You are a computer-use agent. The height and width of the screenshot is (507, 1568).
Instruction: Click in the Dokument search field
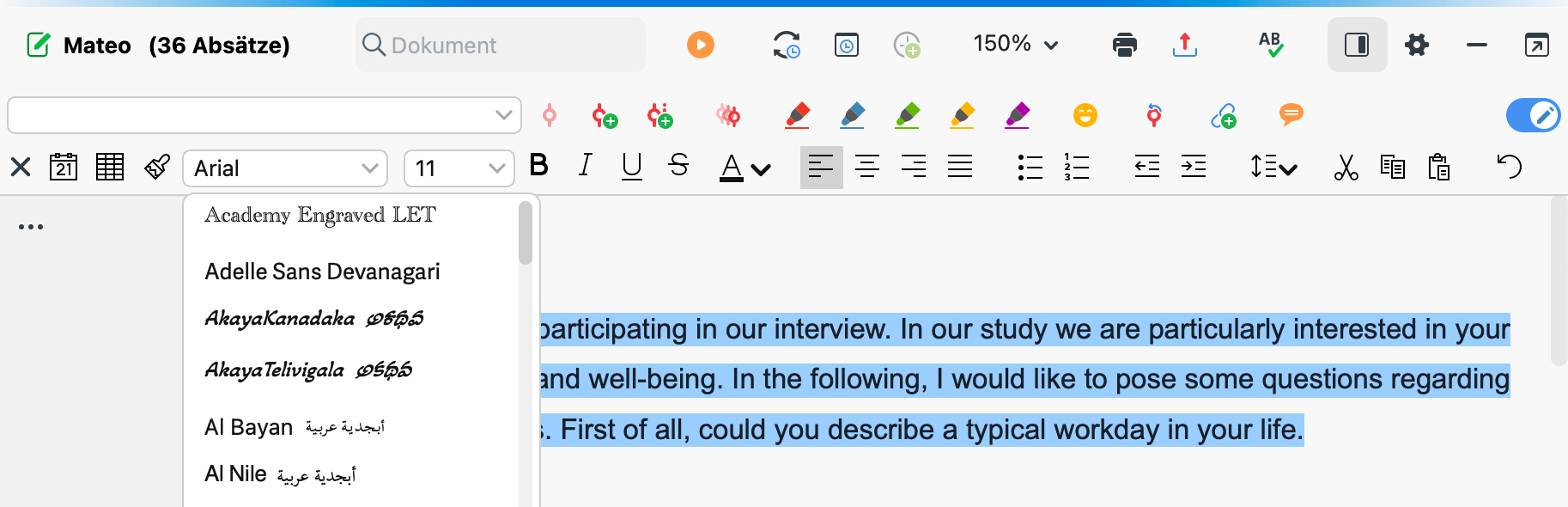(501, 45)
